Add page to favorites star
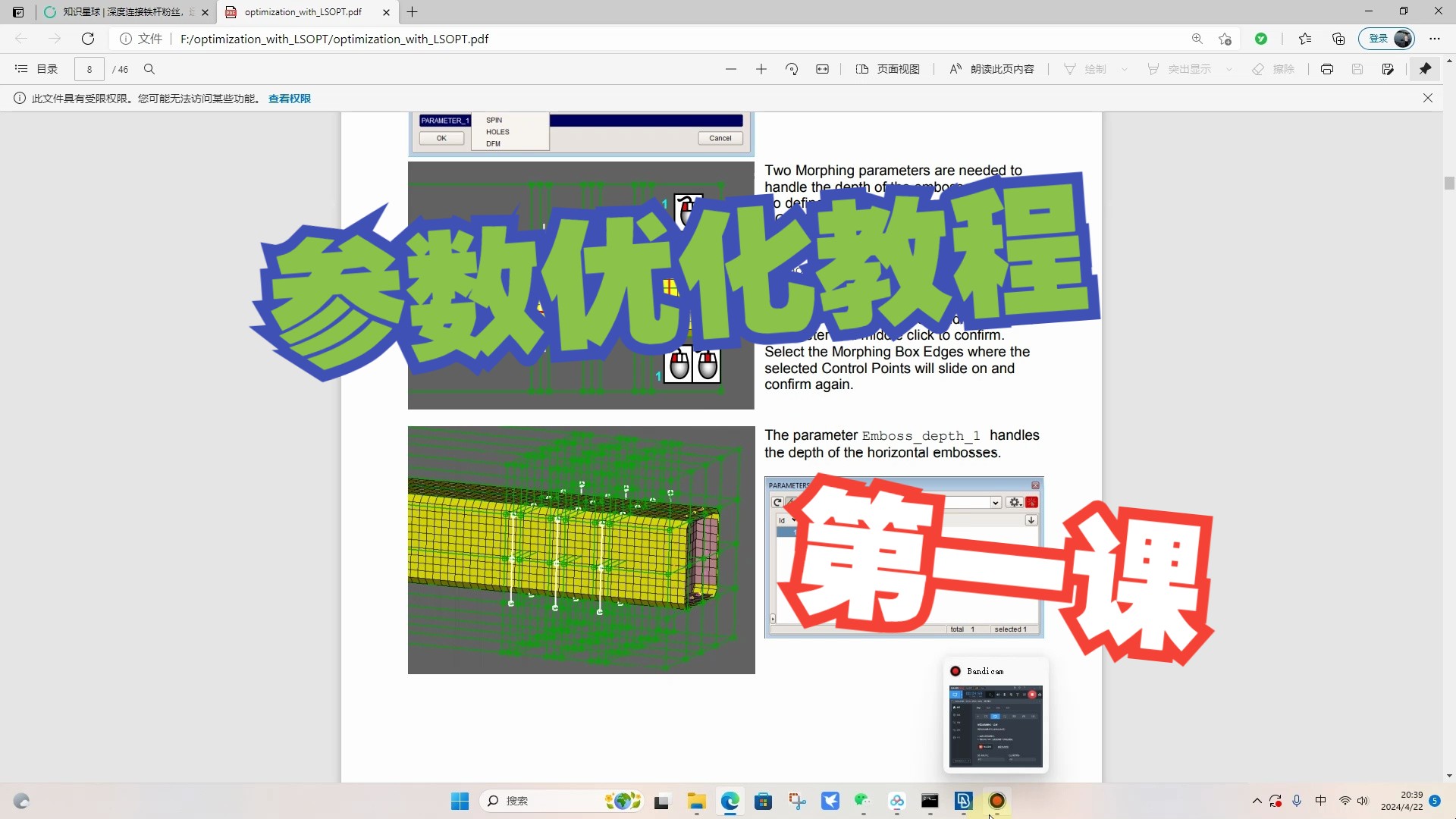1456x819 pixels. click(1225, 39)
